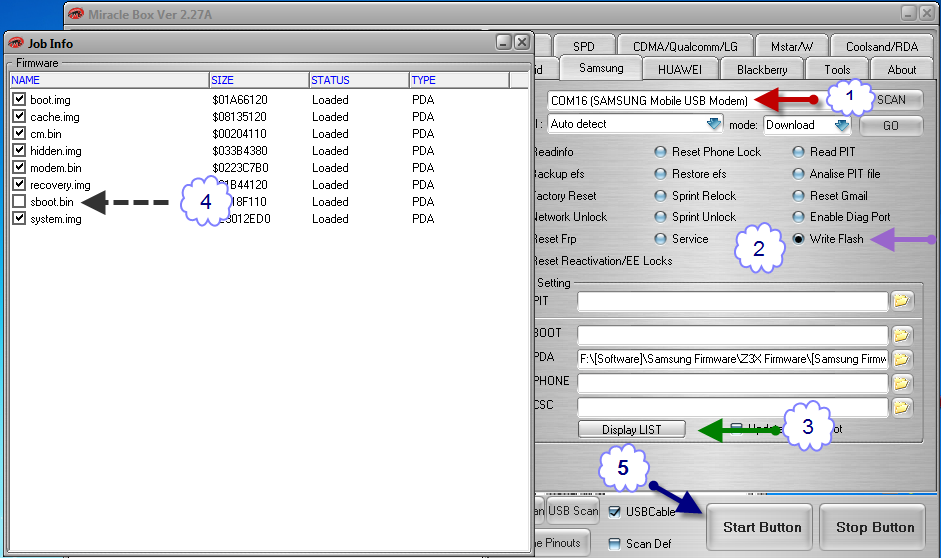Select Enable Diag Port option
The image size is (941, 558).
tap(798, 217)
